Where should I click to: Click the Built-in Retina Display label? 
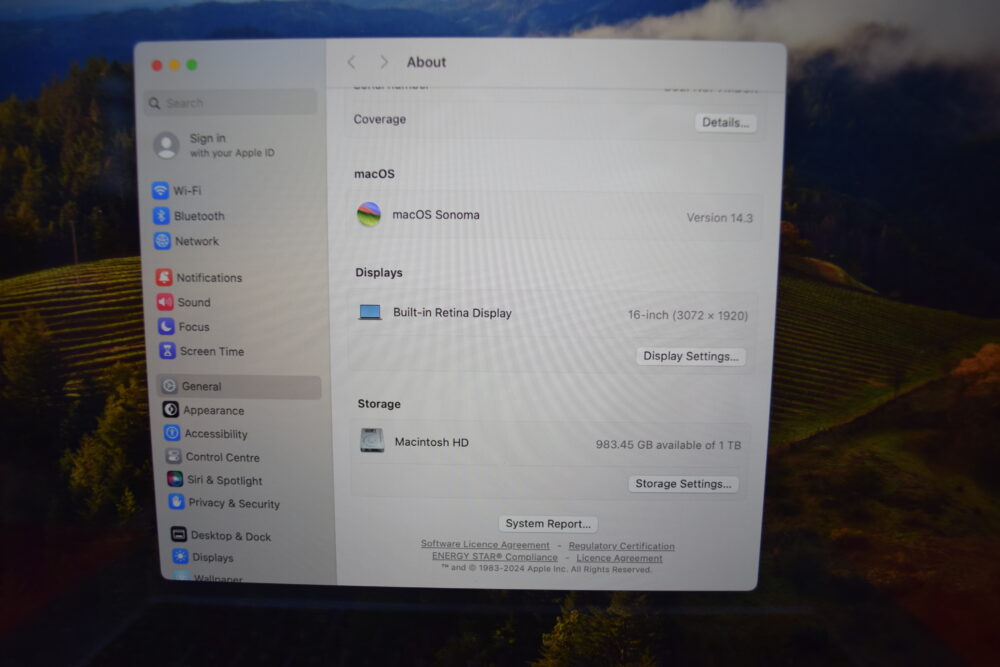click(x=452, y=312)
